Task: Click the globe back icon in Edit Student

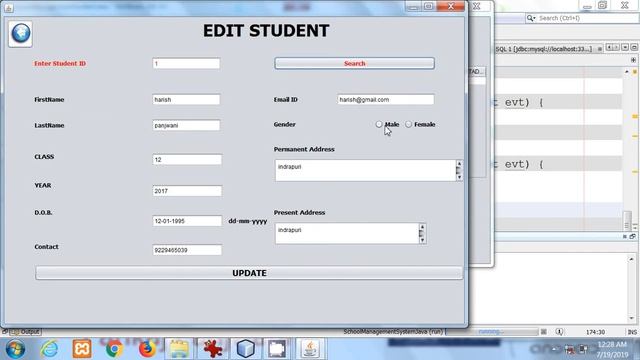Action: pos(20,34)
